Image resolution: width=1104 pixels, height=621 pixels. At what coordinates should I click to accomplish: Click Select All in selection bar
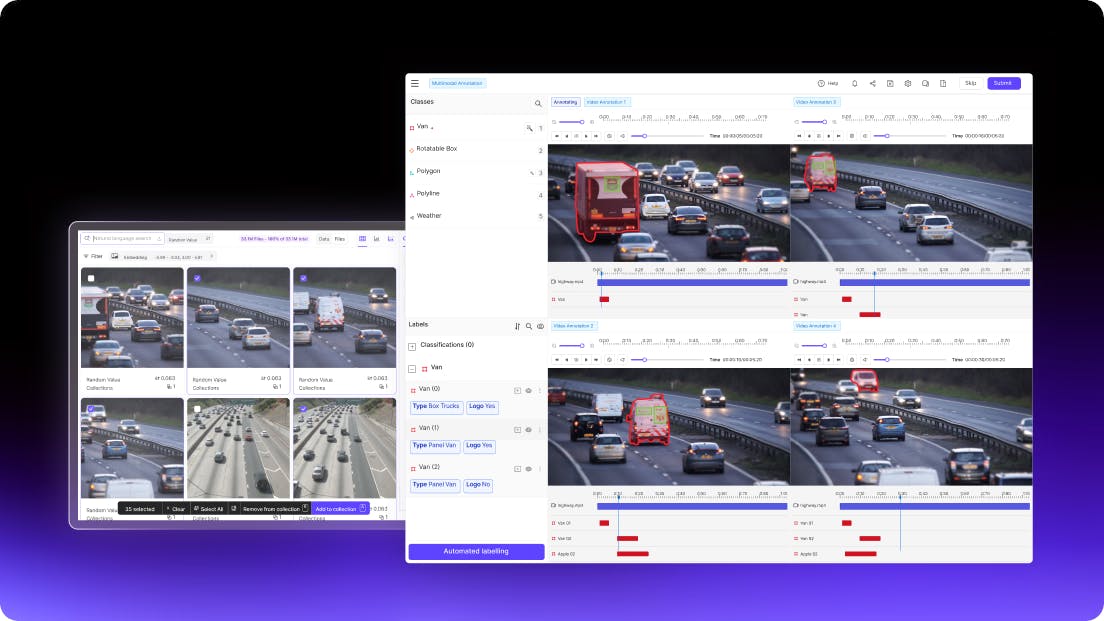[x=208, y=508]
